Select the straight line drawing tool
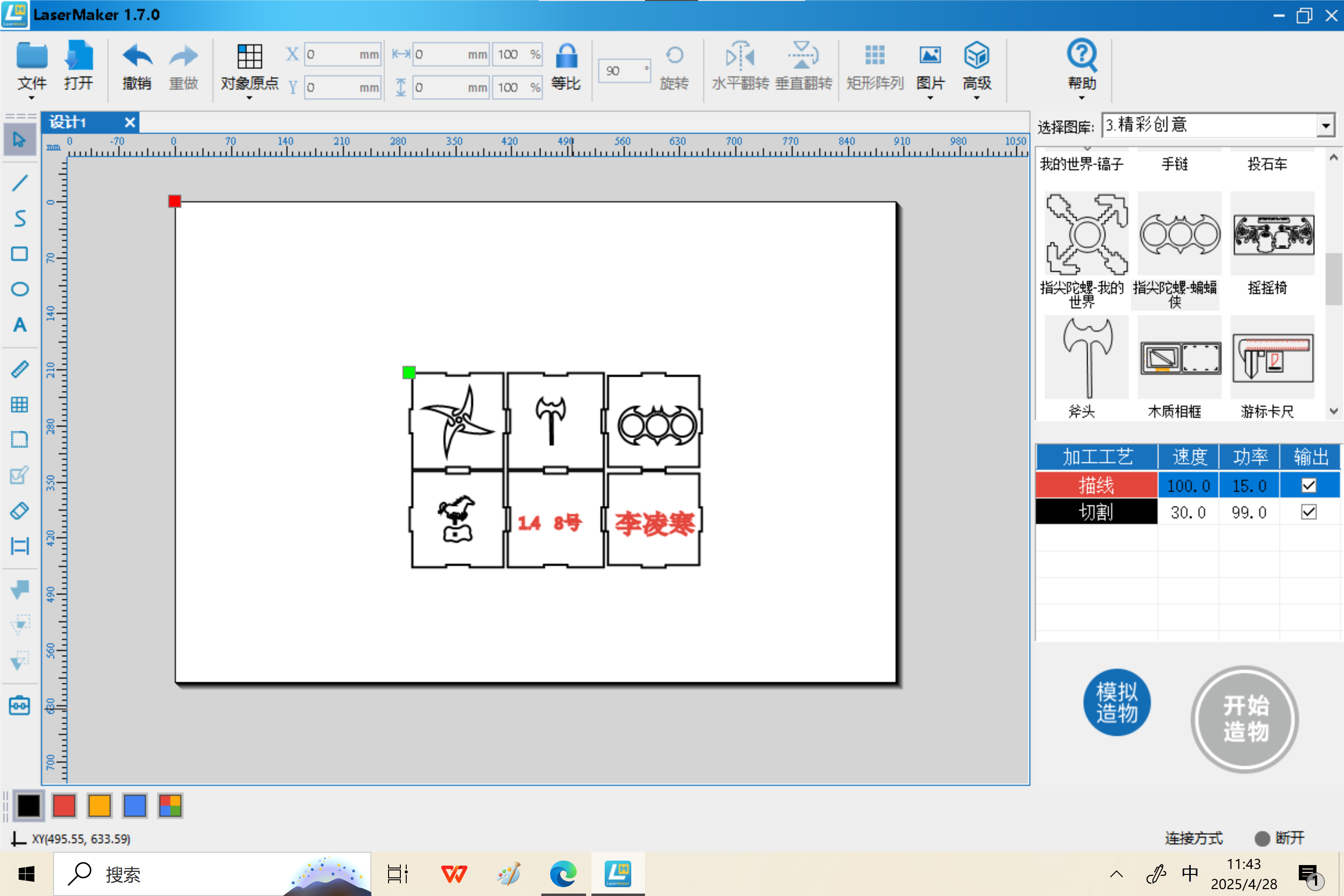This screenshot has height=896, width=1344. [20, 183]
